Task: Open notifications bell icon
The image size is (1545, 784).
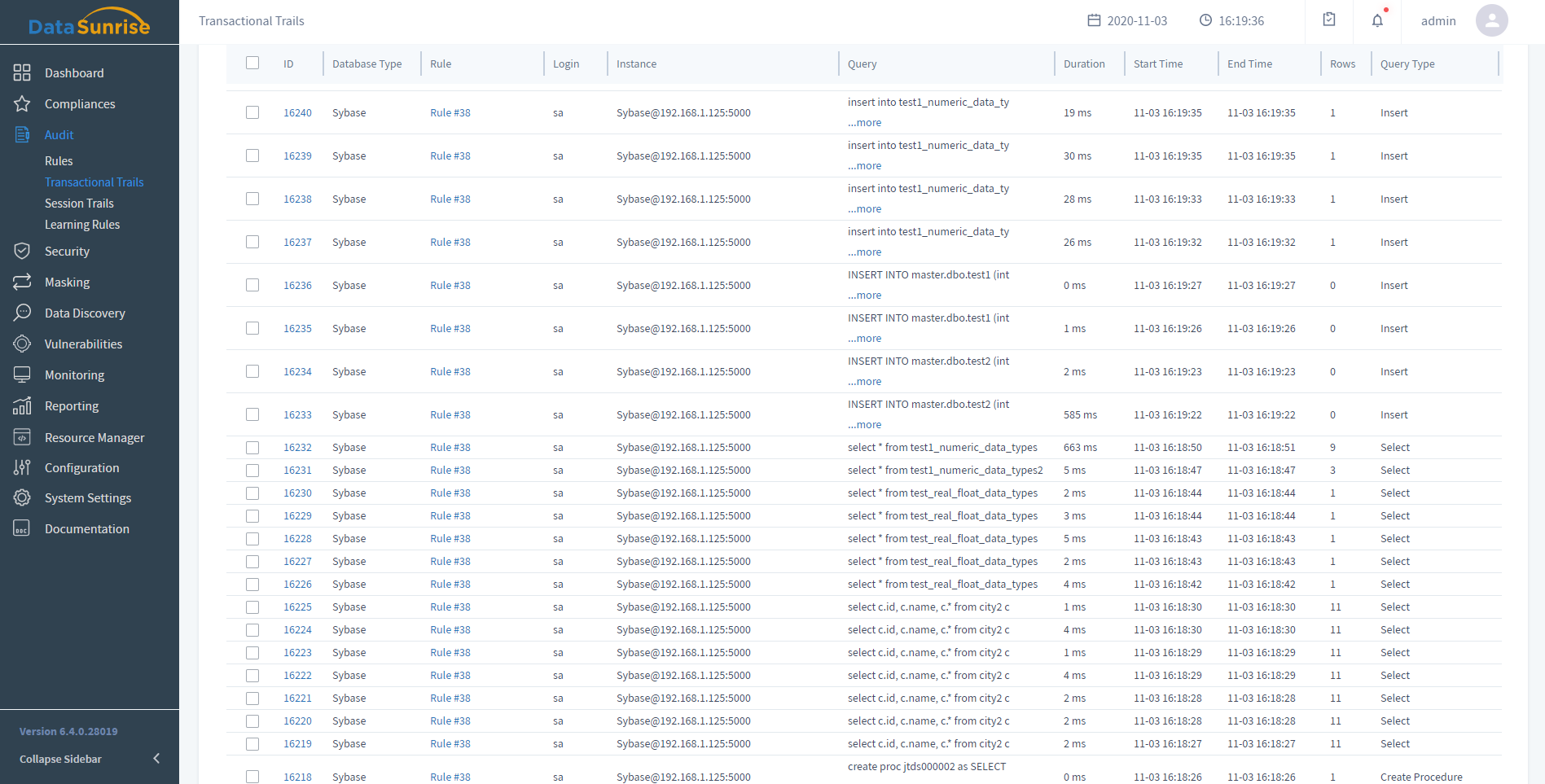Action: [1377, 20]
